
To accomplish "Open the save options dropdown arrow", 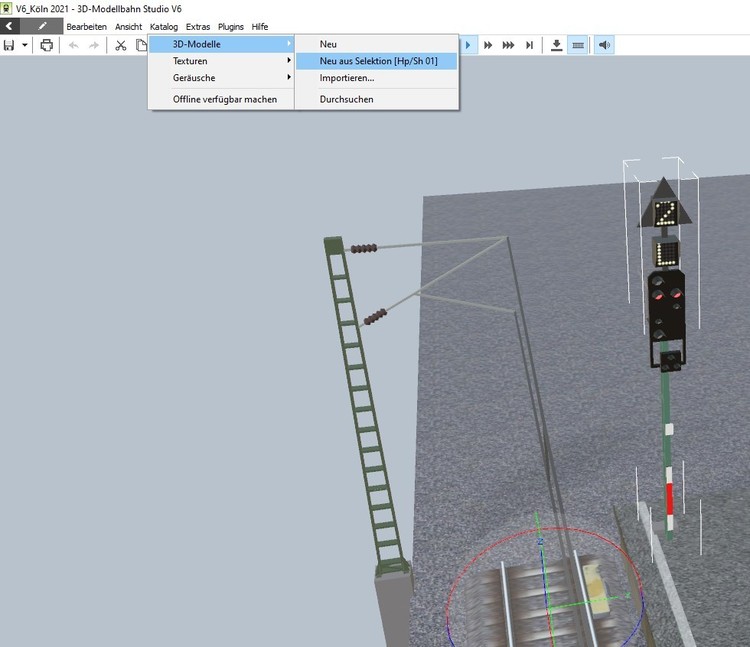I will 25,45.
